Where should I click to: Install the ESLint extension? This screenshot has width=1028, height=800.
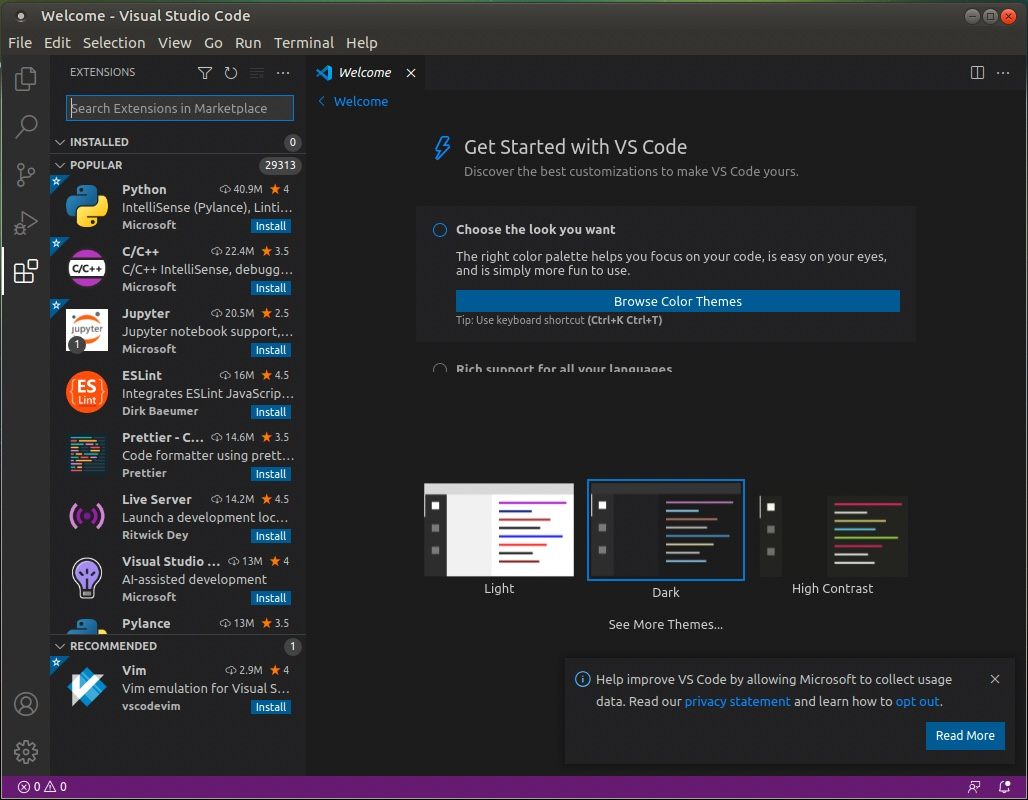[x=271, y=412]
